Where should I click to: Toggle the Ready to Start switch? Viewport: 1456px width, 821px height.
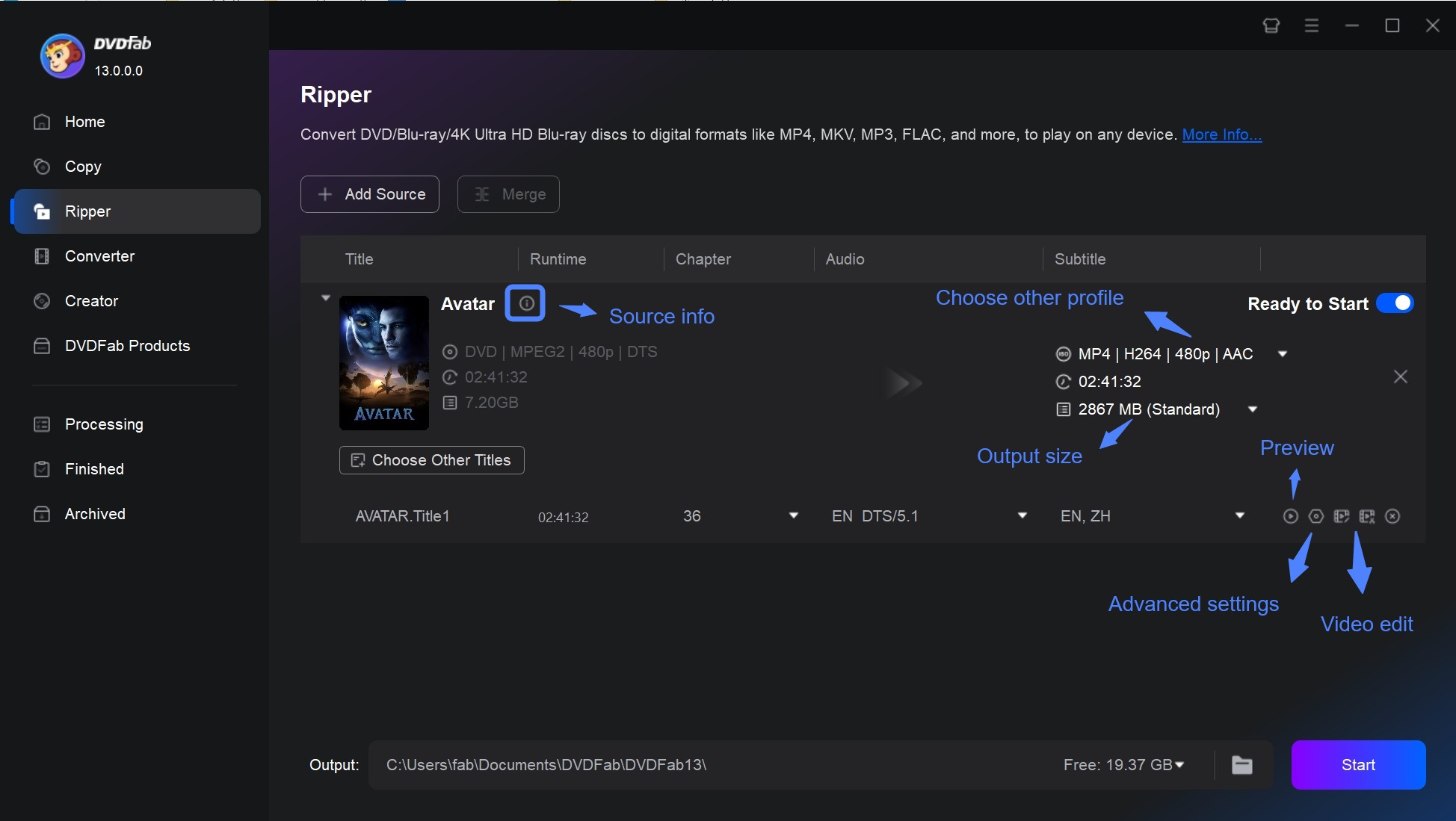click(x=1395, y=304)
